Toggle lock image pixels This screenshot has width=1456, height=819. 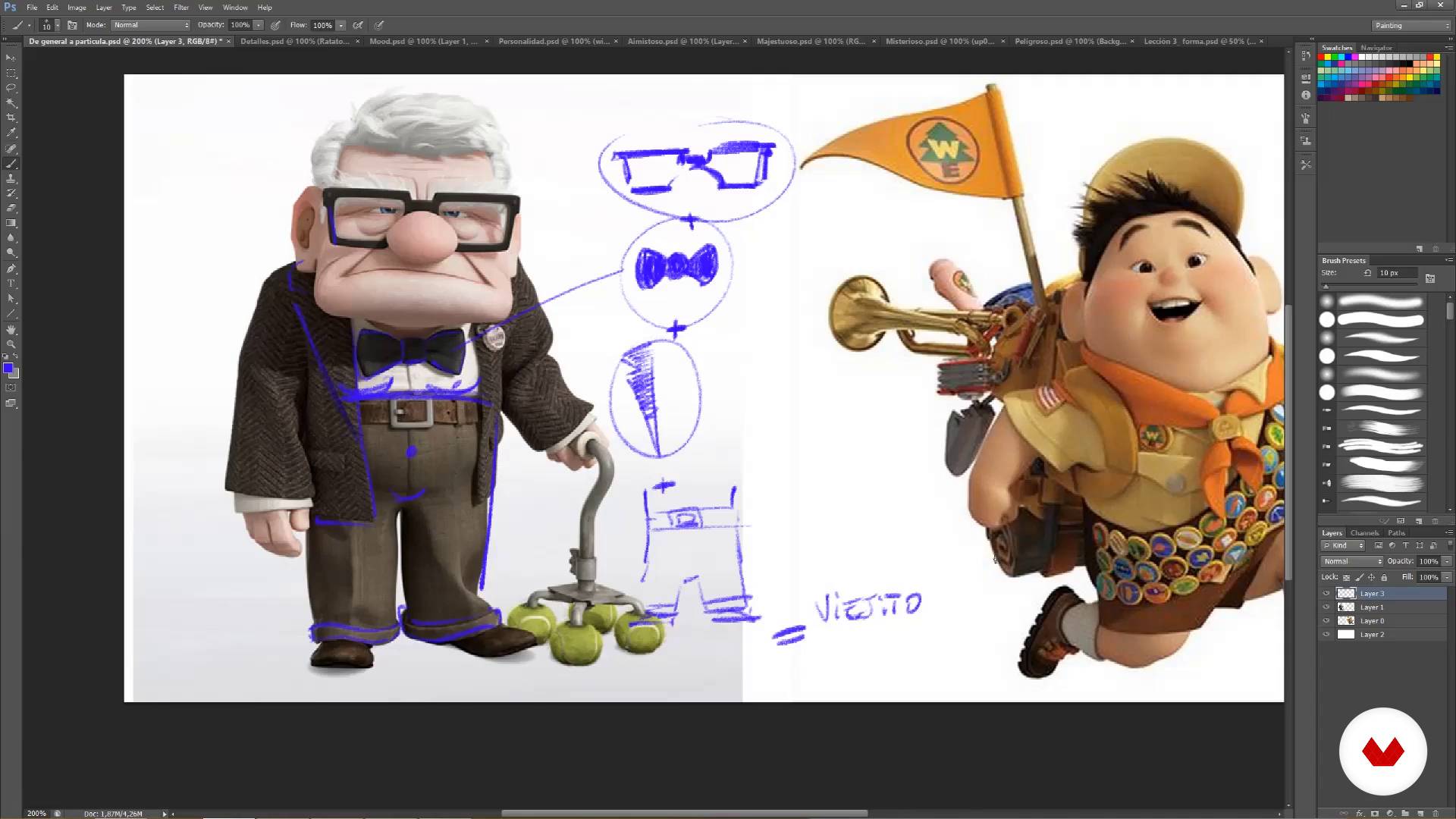tap(1359, 578)
